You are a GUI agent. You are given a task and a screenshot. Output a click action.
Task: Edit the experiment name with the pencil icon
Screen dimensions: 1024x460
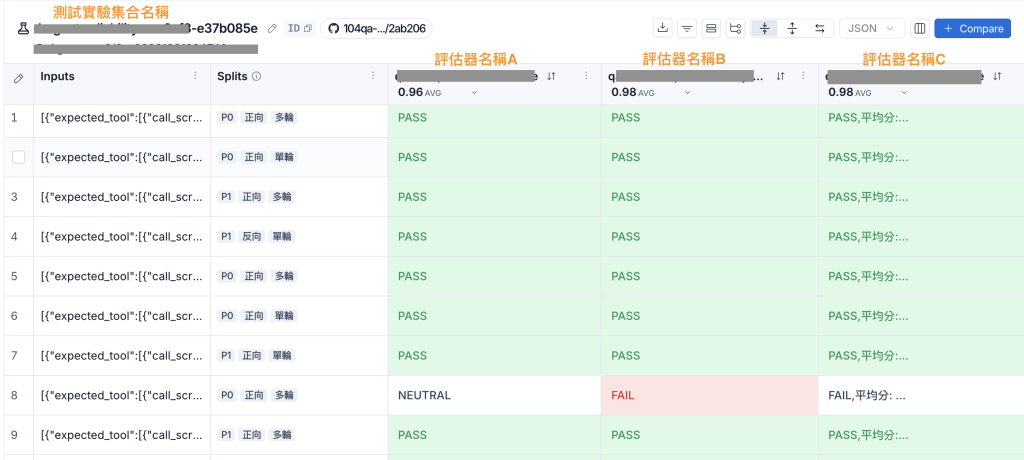click(x=273, y=29)
